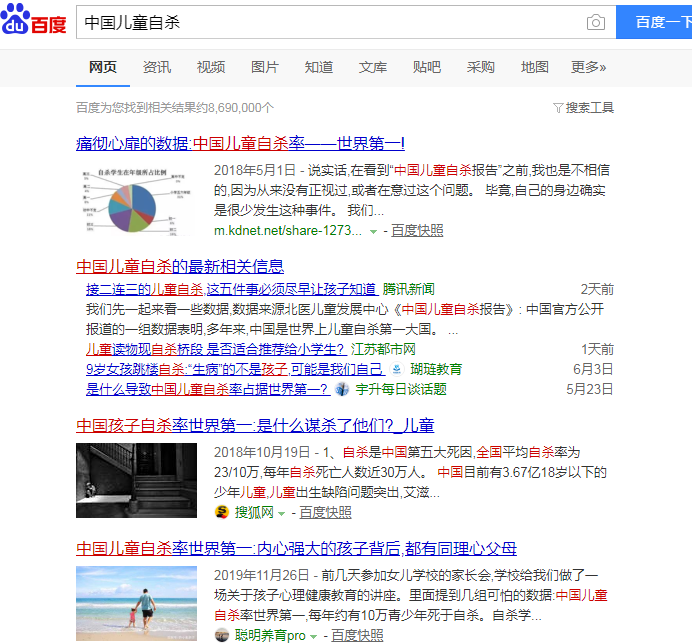Viewport: 692px width, 644px height.
Task: Click the 瑚琏教育 source icon
Action: click(397, 369)
